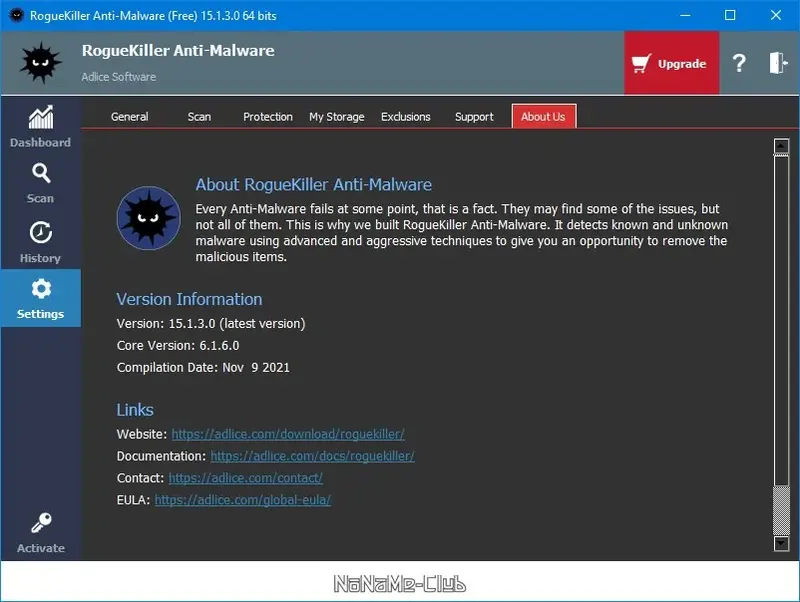Open the adlice.com download website link
This screenshot has height=602, width=800.
[x=288, y=434]
